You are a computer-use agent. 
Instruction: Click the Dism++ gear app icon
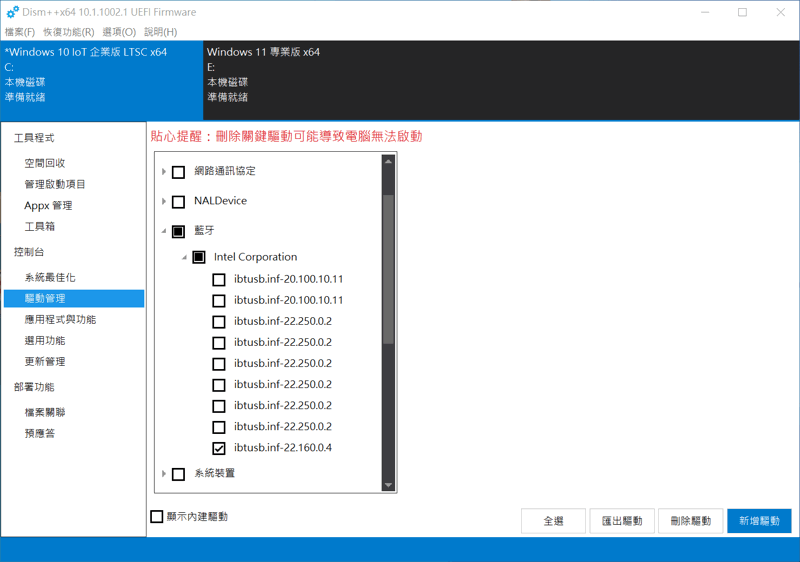point(13,12)
